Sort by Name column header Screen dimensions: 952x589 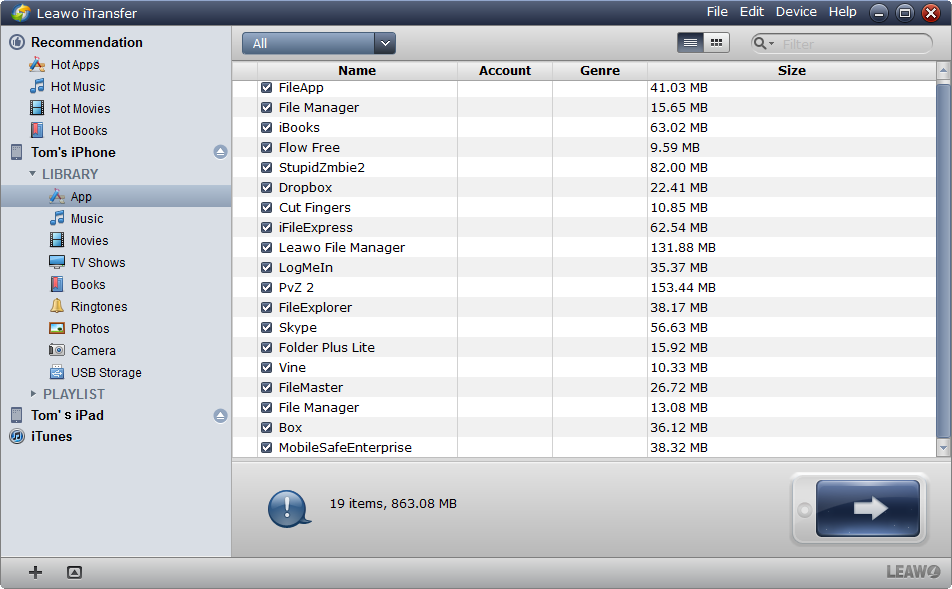point(357,70)
